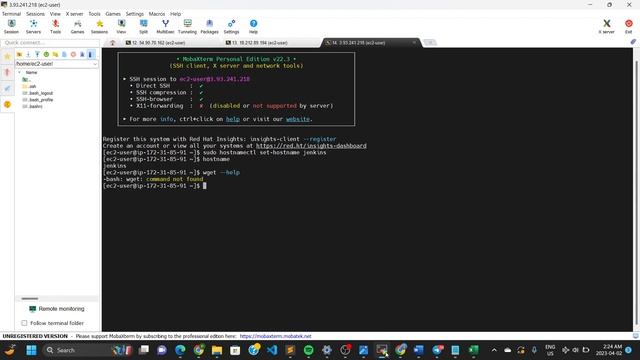Viewport: 640px width, 360px height.
Task: Click the parent folder icon in file browser toolbar
Action: [19, 54]
